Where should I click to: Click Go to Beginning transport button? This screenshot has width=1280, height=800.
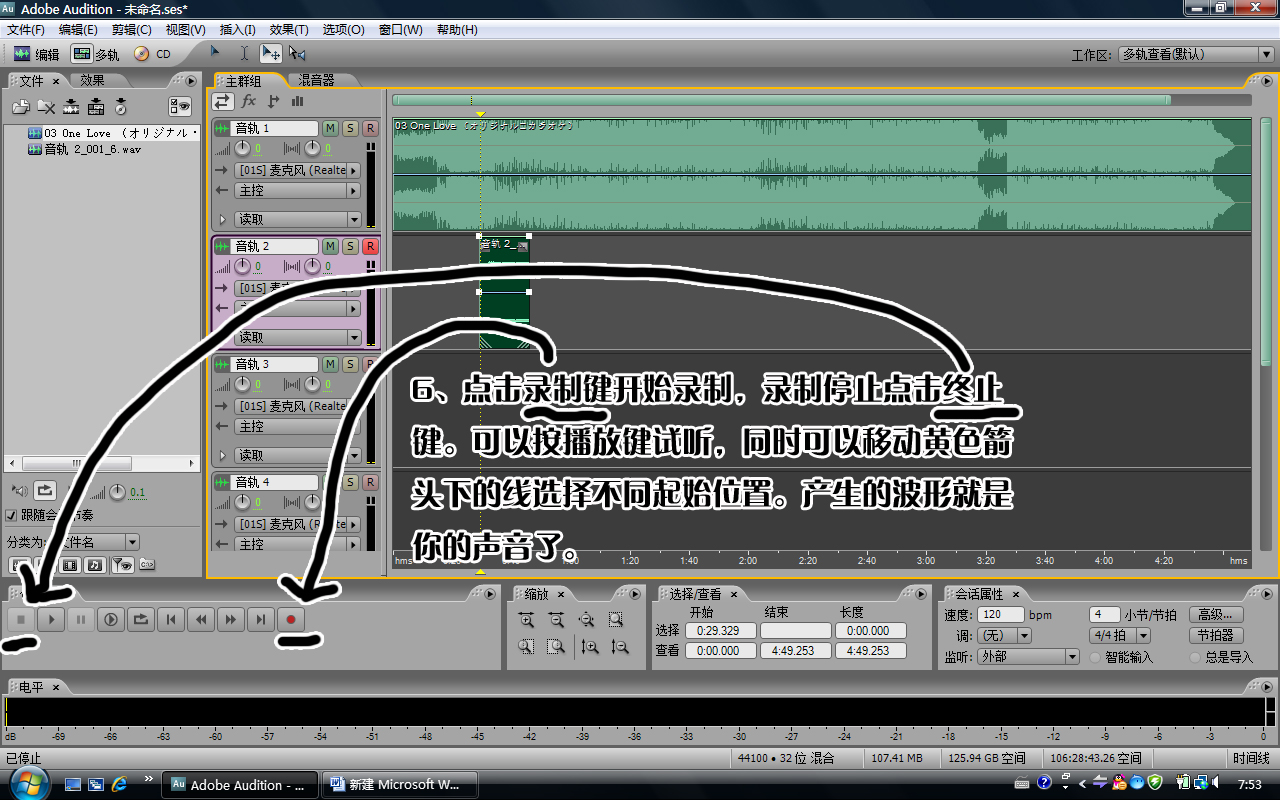[171, 620]
